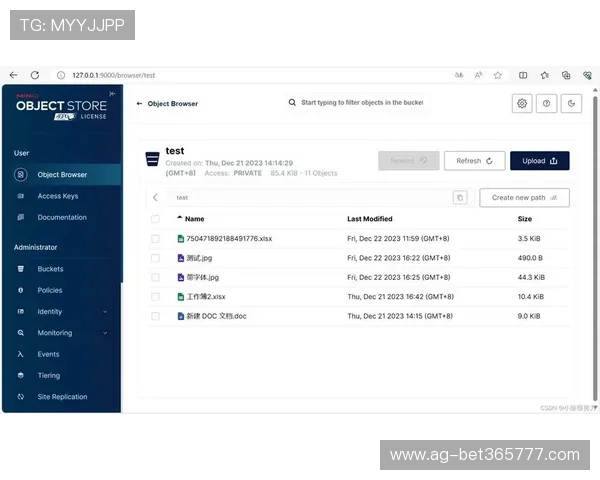Collapse sidebar using the top-left menu icon
Screen dimensions: 600x480
click(112, 94)
